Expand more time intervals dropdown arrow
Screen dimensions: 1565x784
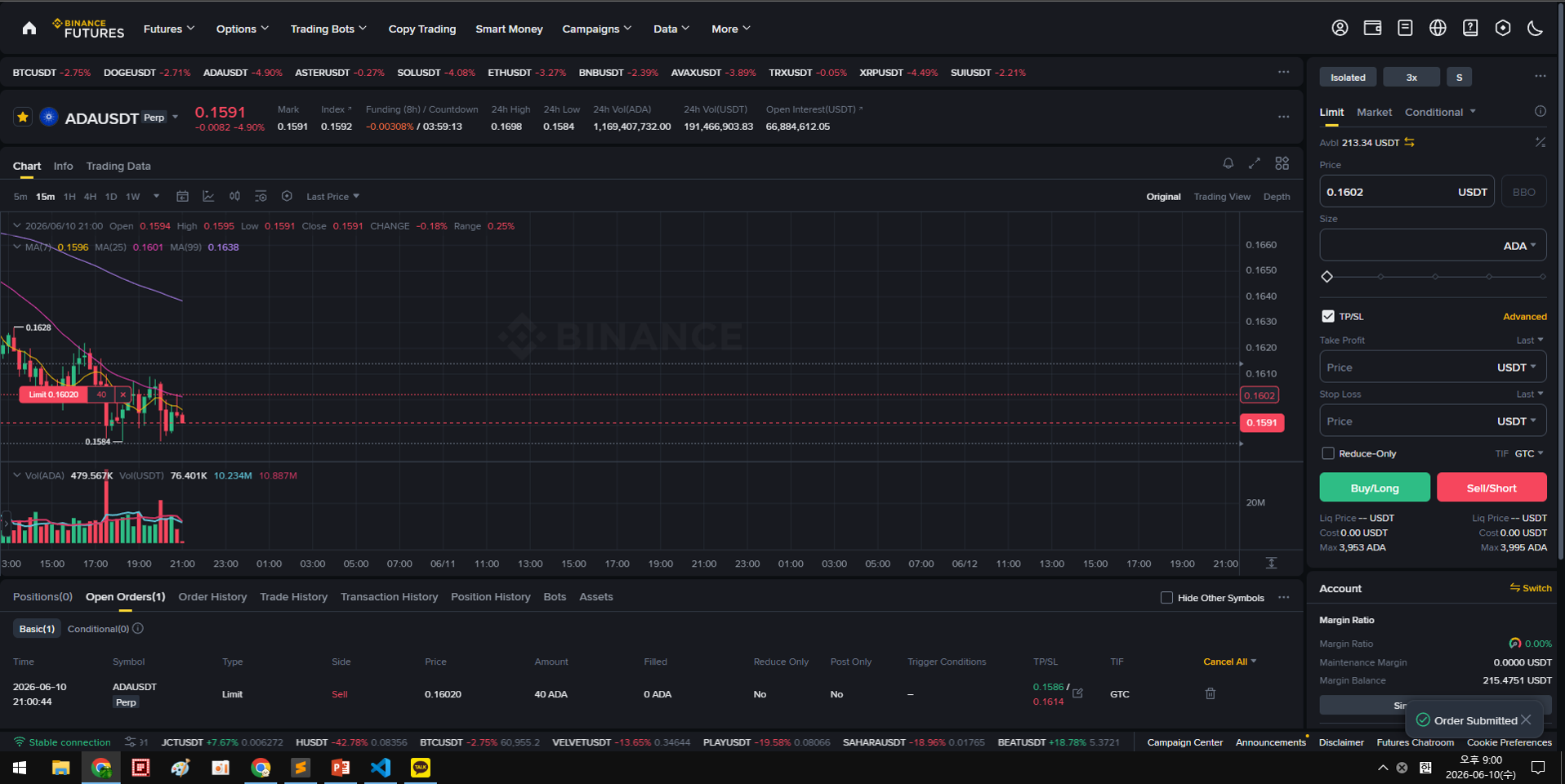pos(156,196)
